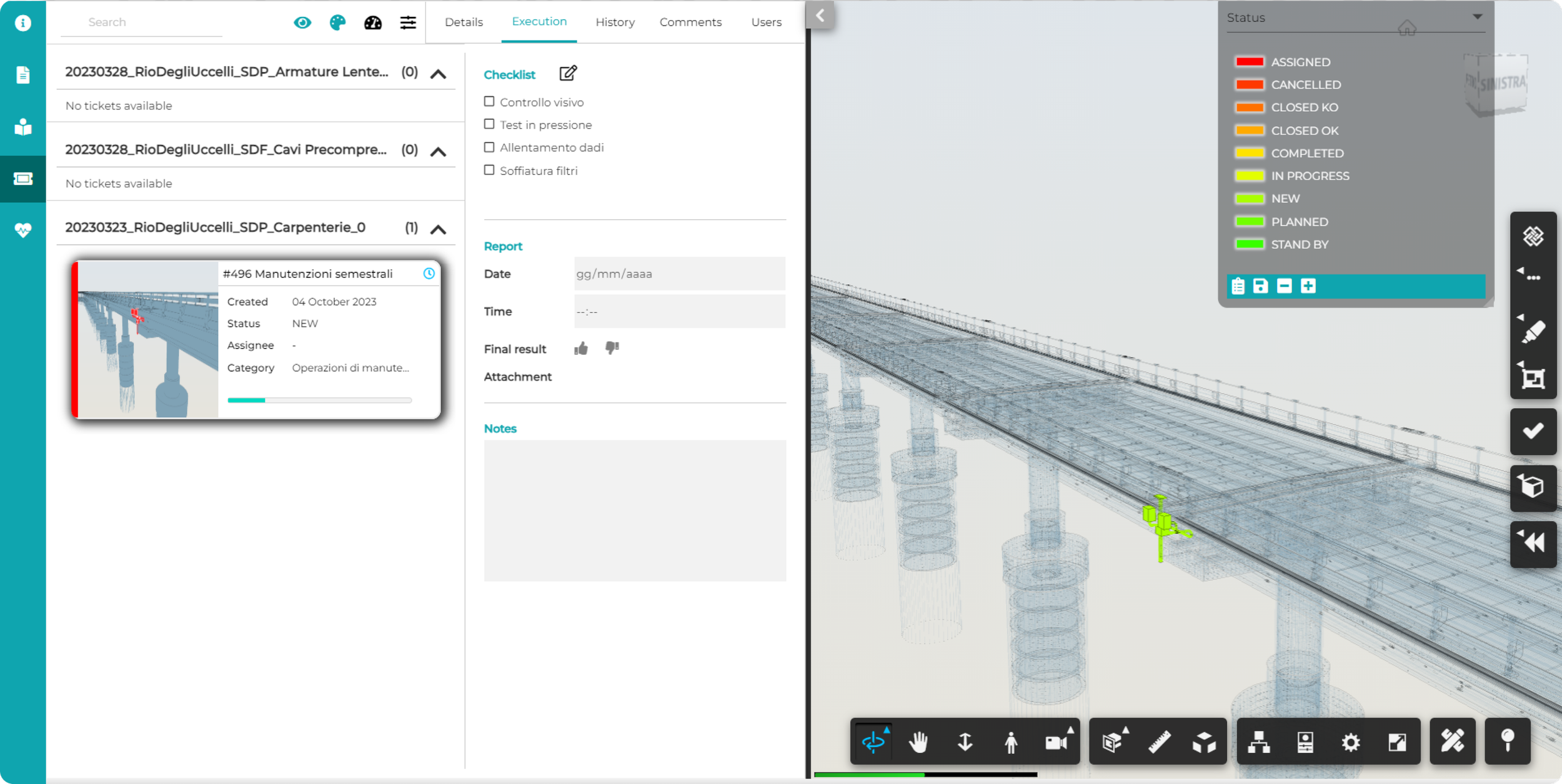Click the report Date input field
1562x784 pixels.
[x=679, y=274]
